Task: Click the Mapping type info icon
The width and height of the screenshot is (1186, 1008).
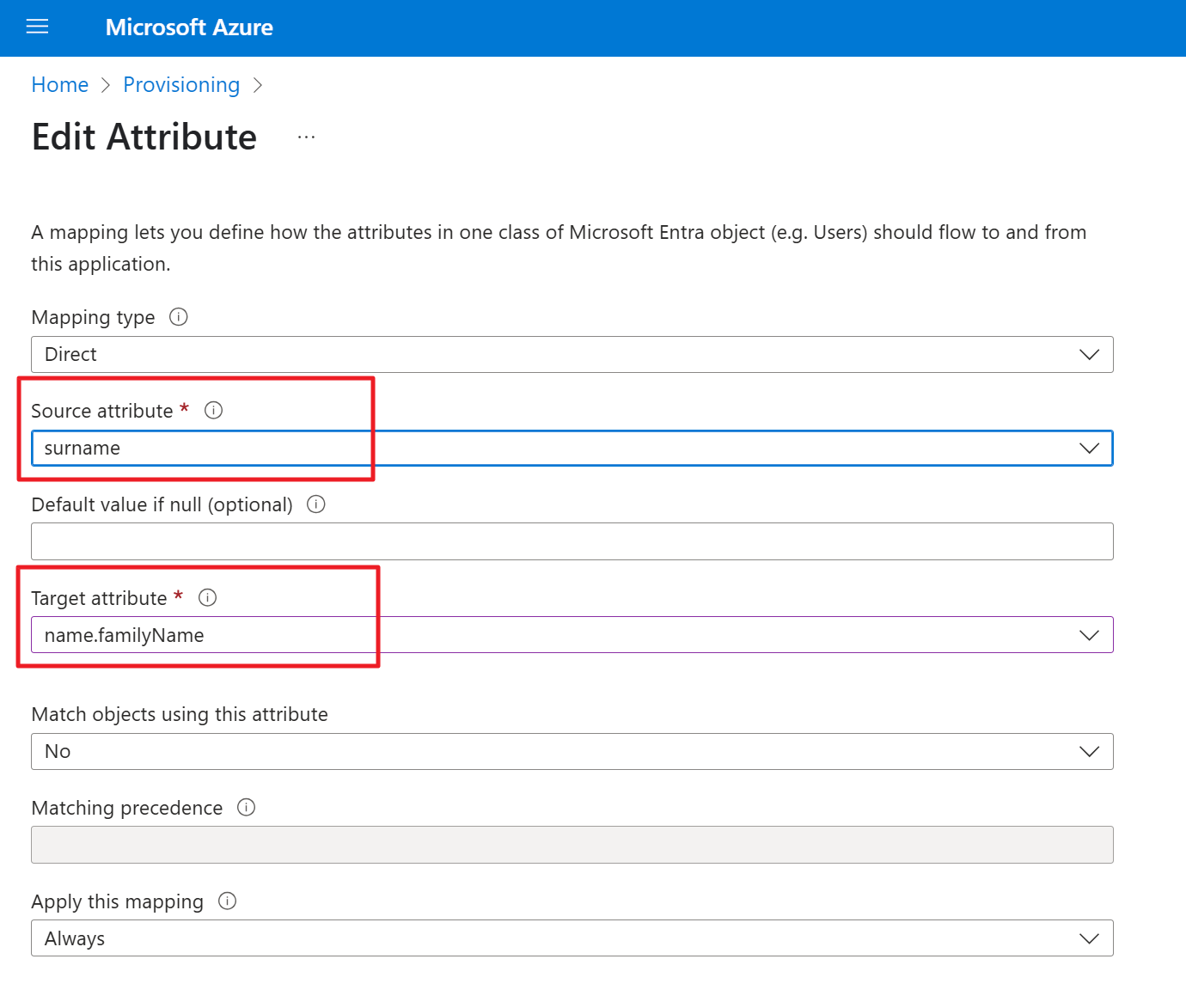Action: 179,317
